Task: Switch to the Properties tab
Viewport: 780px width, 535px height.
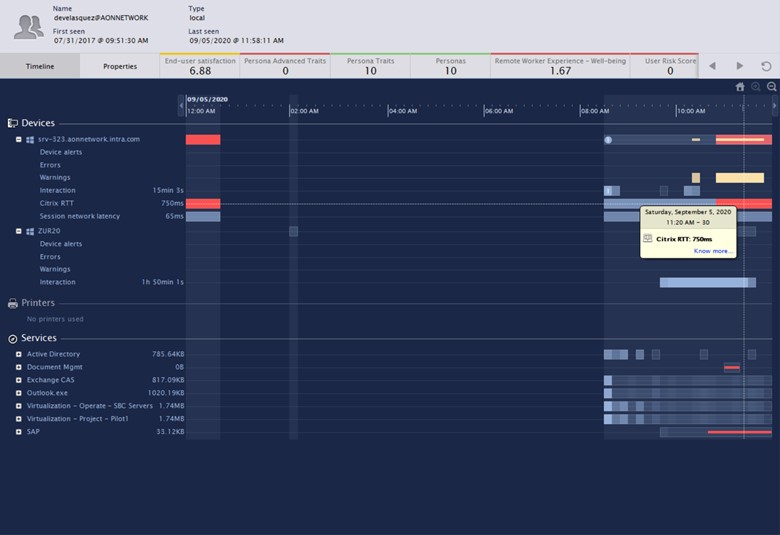Action: [x=120, y=66]
